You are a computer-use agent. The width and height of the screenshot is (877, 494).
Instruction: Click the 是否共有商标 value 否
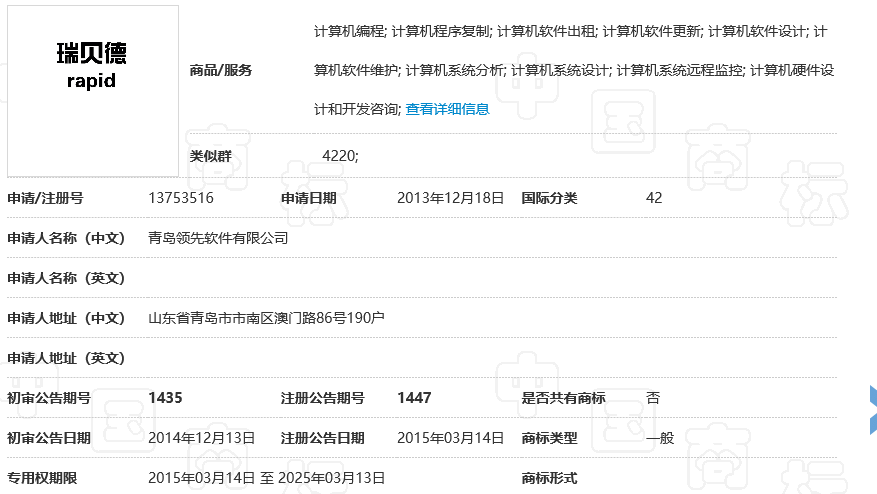[653, 398]
